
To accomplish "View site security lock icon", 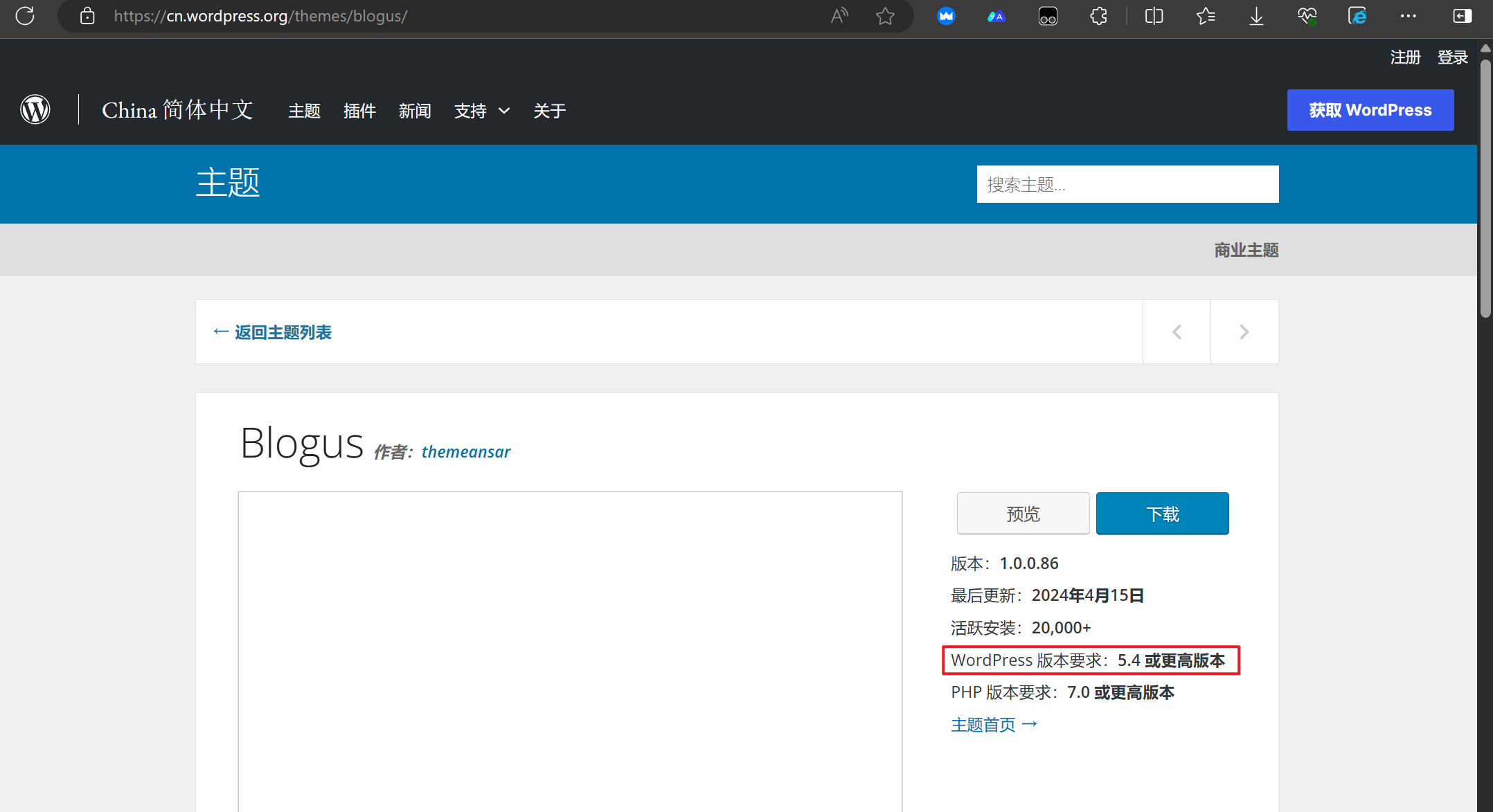I will coord(87,16).
